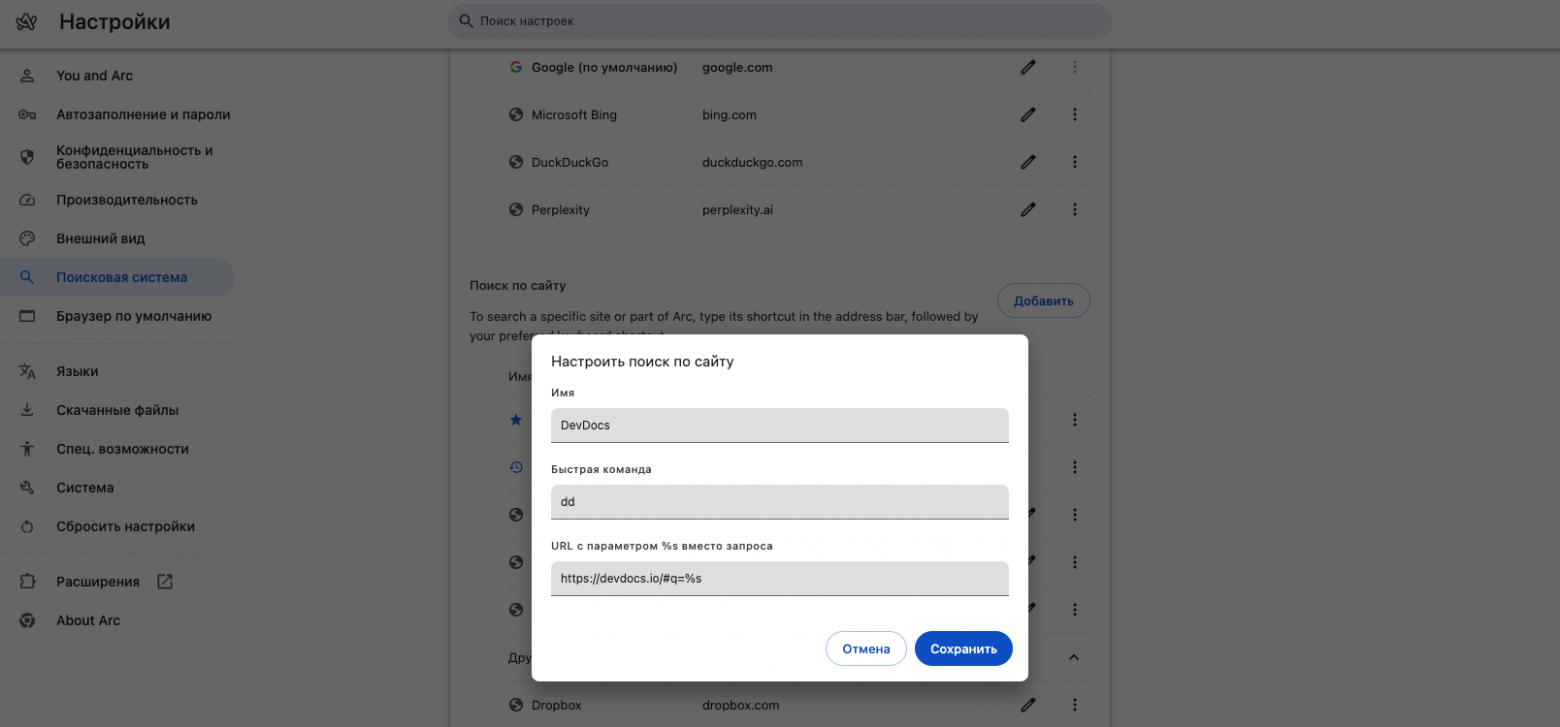The width and height of the screenshot is (1560, 727).
Task: Edit Dropbox with pencil icon
Action: click(1028, 705)
